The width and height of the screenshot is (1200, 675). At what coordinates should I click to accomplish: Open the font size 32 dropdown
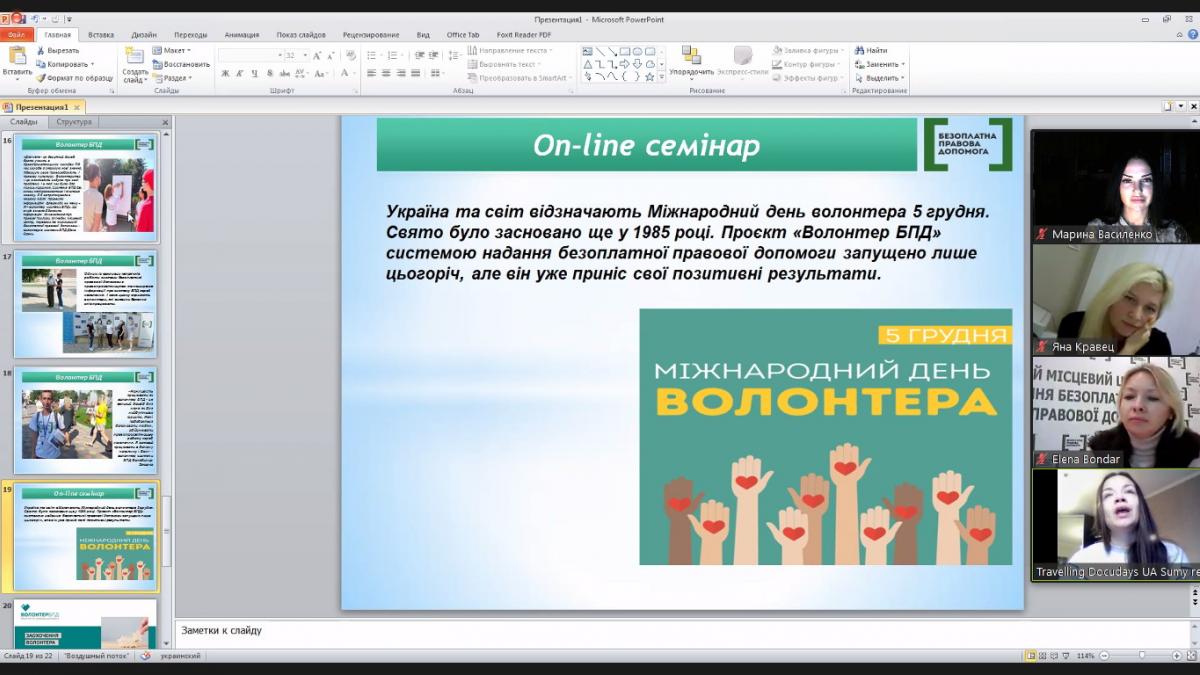(304, 56)
